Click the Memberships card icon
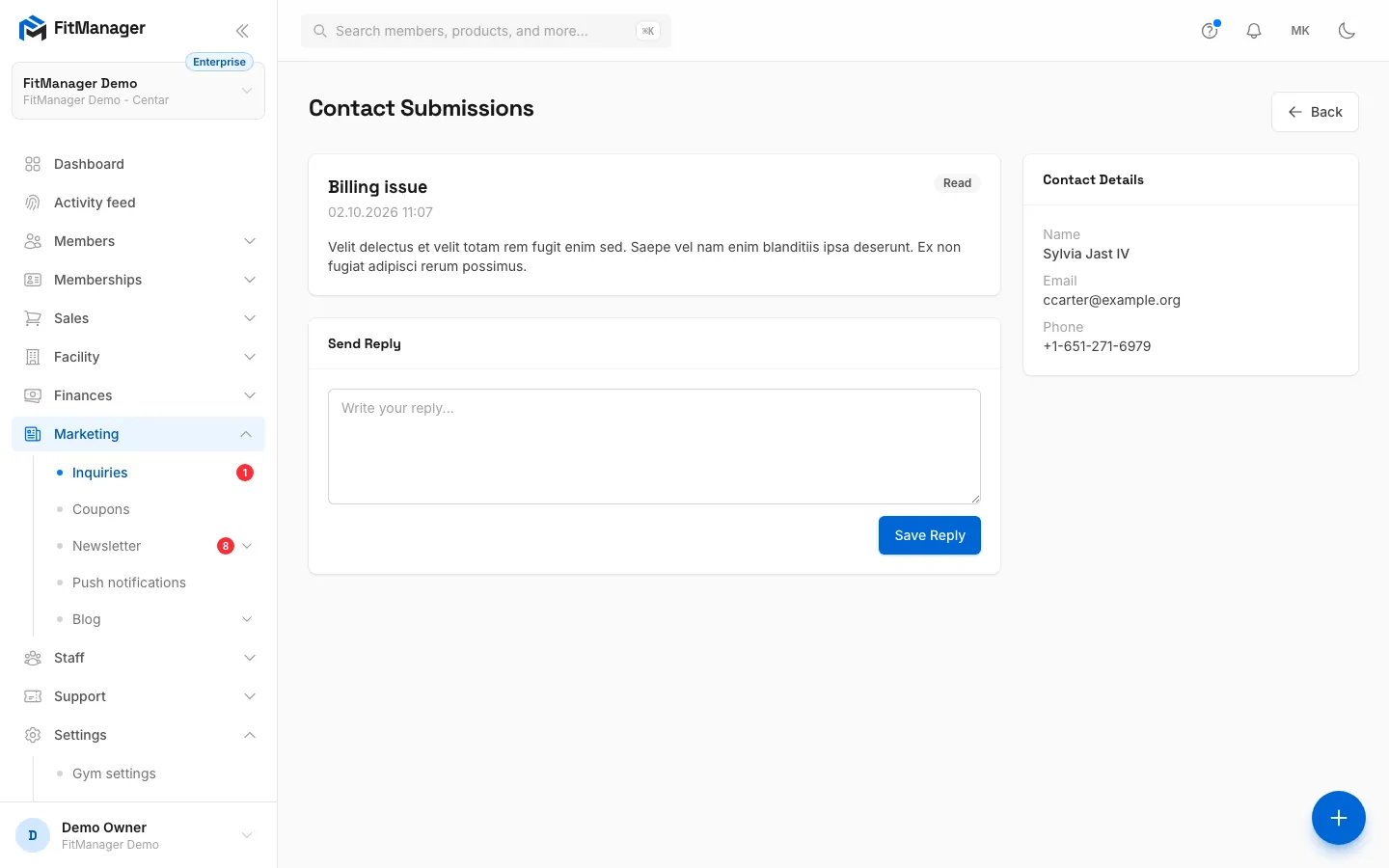The height and width of the screenshot is (868, 1389). click(33, 280)
